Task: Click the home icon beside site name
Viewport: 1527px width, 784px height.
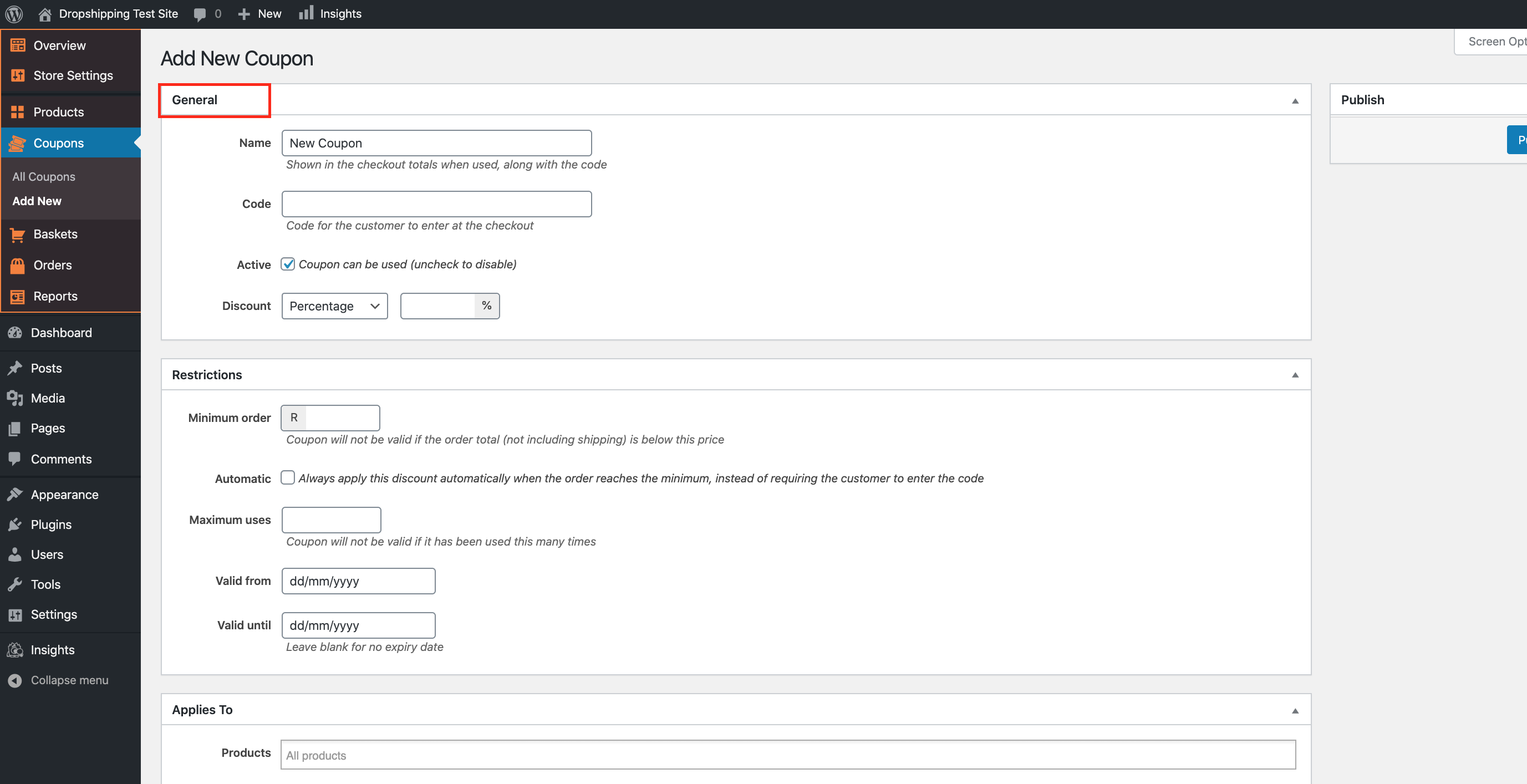Action: pos(44,14)
